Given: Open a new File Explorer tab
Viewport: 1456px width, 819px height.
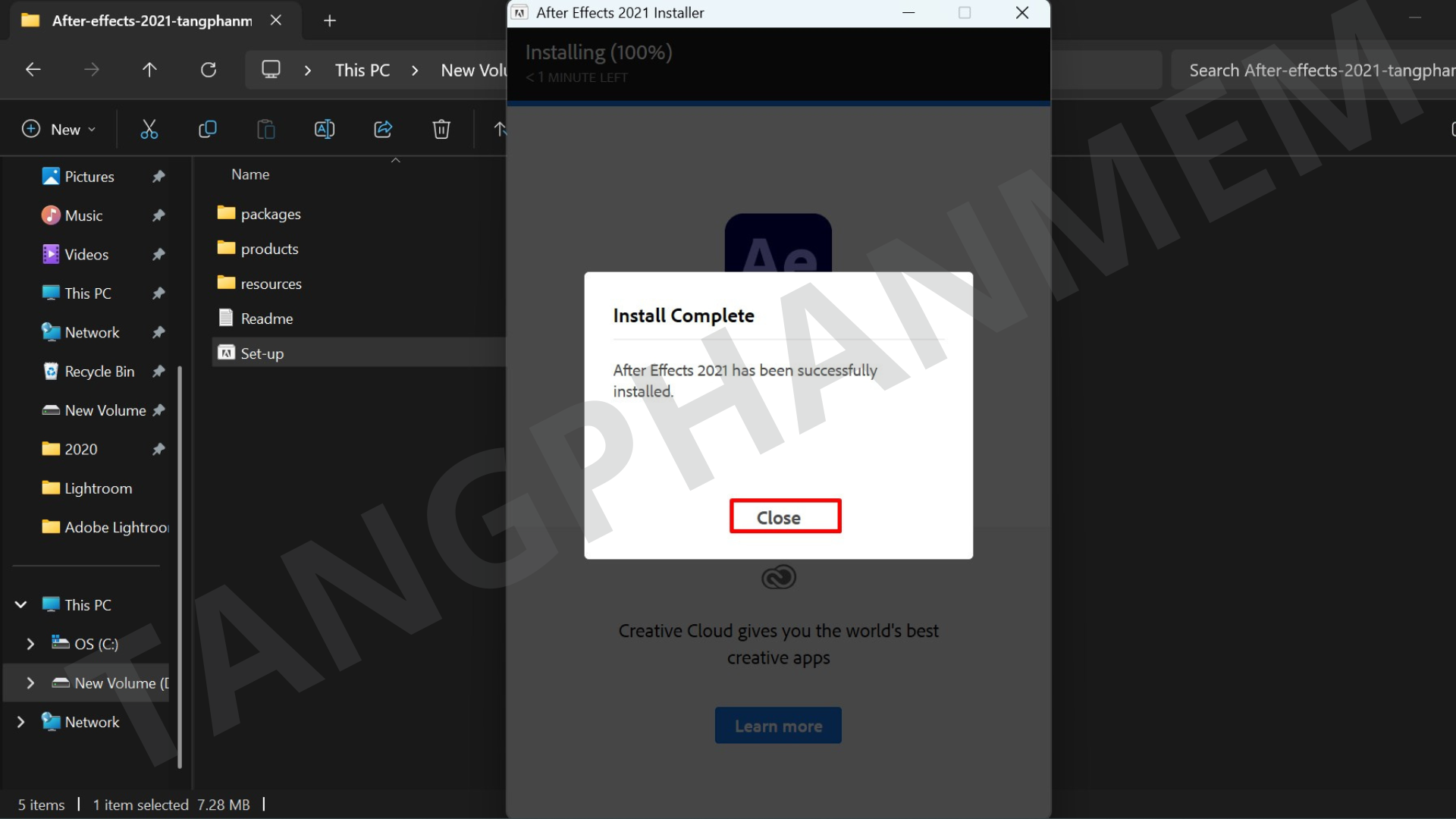Looking at the screenshot, I should point(329,21).
